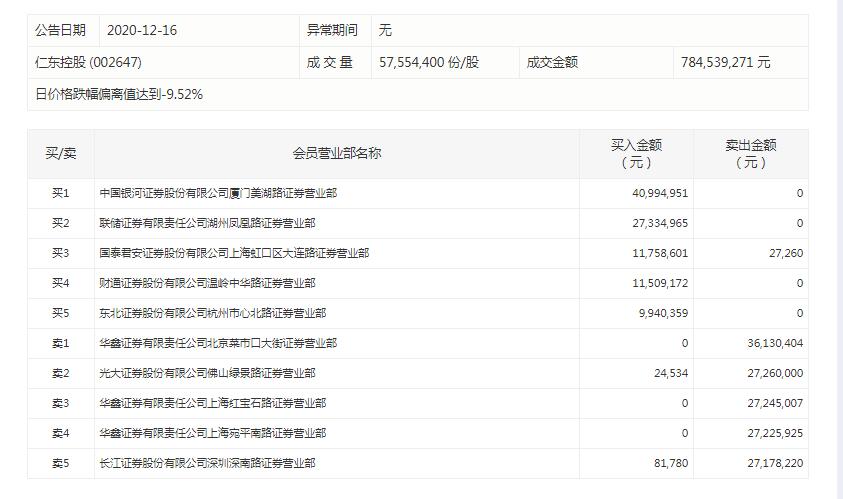This screenshot has width=843, height=499.
Task: Click the trade volume value 57,554,400 份/股
Action: [429, 63]
